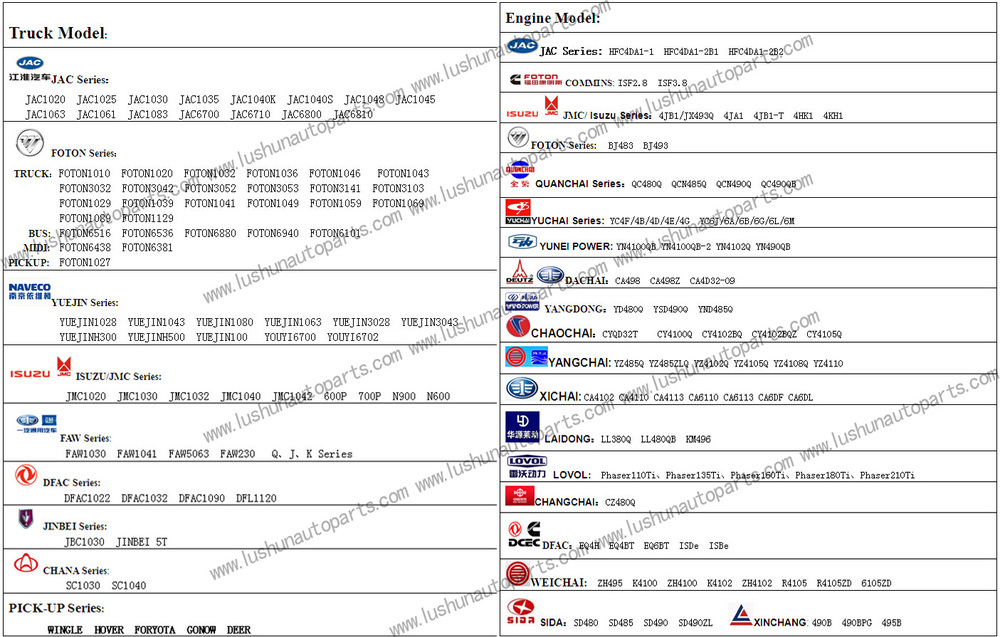Click the BJ493 Foton engine text
Viewport: 1000px width, 637px height.
click(656, 145)
